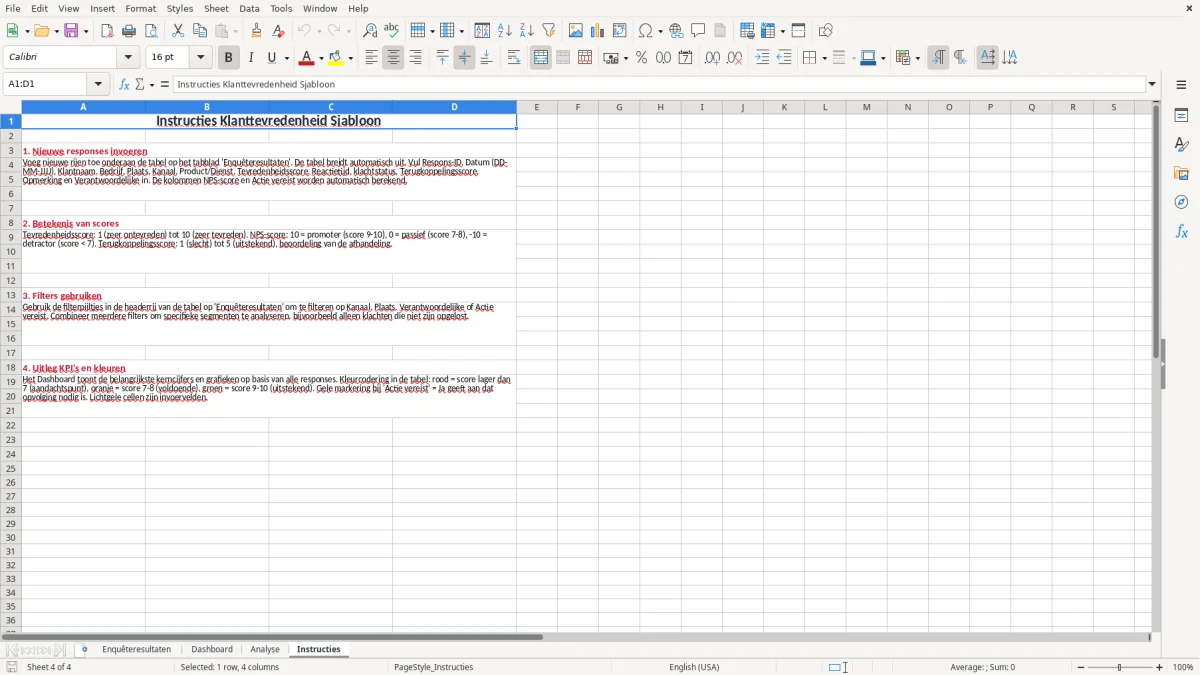Open the Font Size dropdown
Viewport: 1200px width, 675px height.
[200, 58]
